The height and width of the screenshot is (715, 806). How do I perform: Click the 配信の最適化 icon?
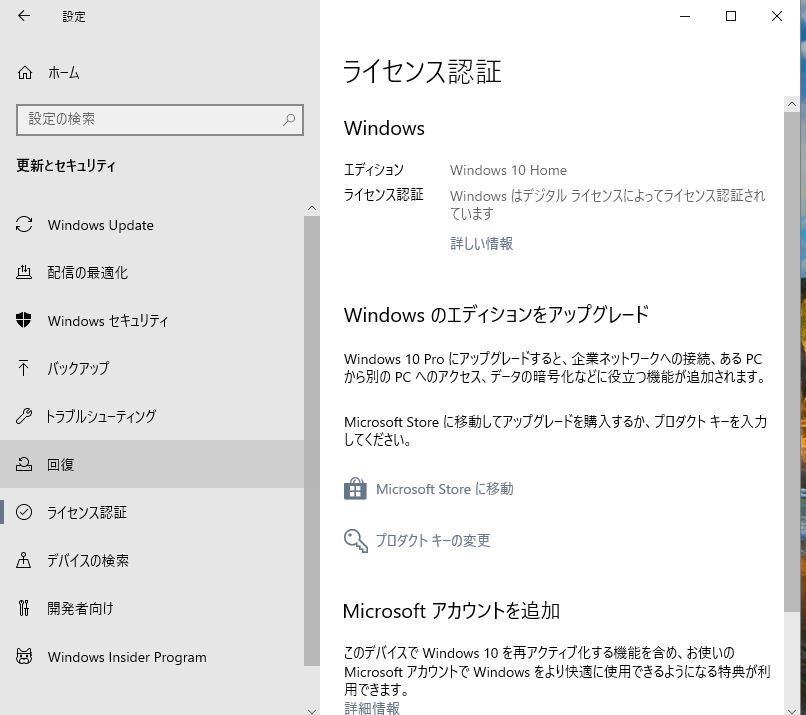point(24,272)
